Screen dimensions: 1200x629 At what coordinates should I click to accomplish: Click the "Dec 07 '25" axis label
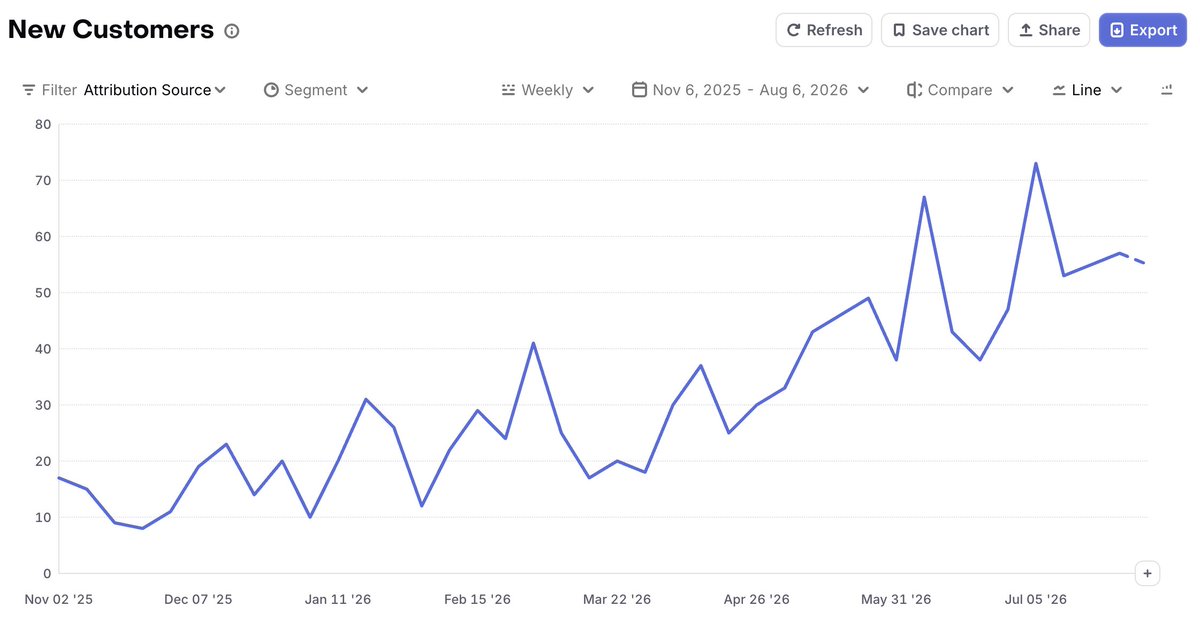pos(198,600)
